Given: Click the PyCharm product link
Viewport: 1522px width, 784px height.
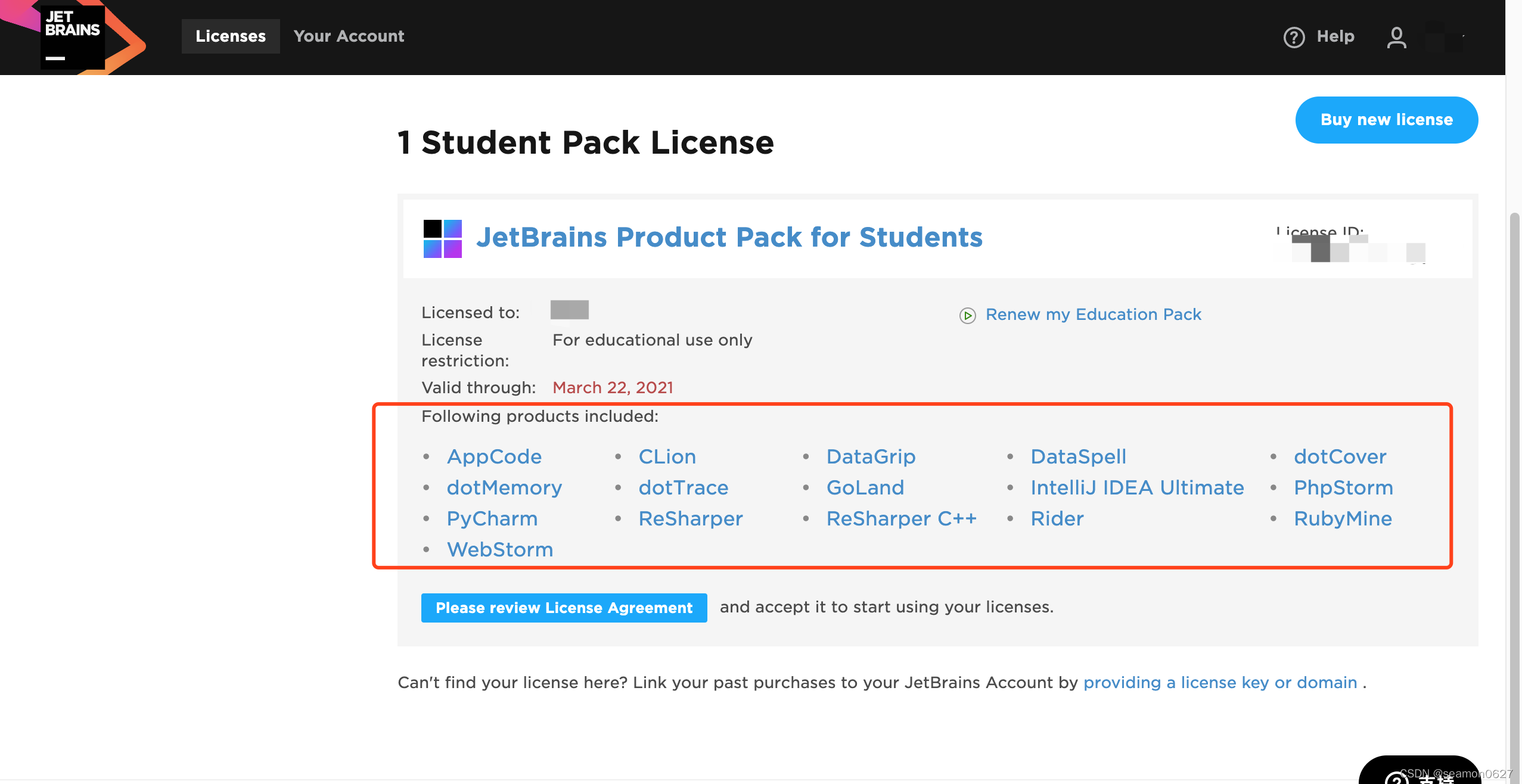Looking at the screenshot, I should [x=492, y=518].
